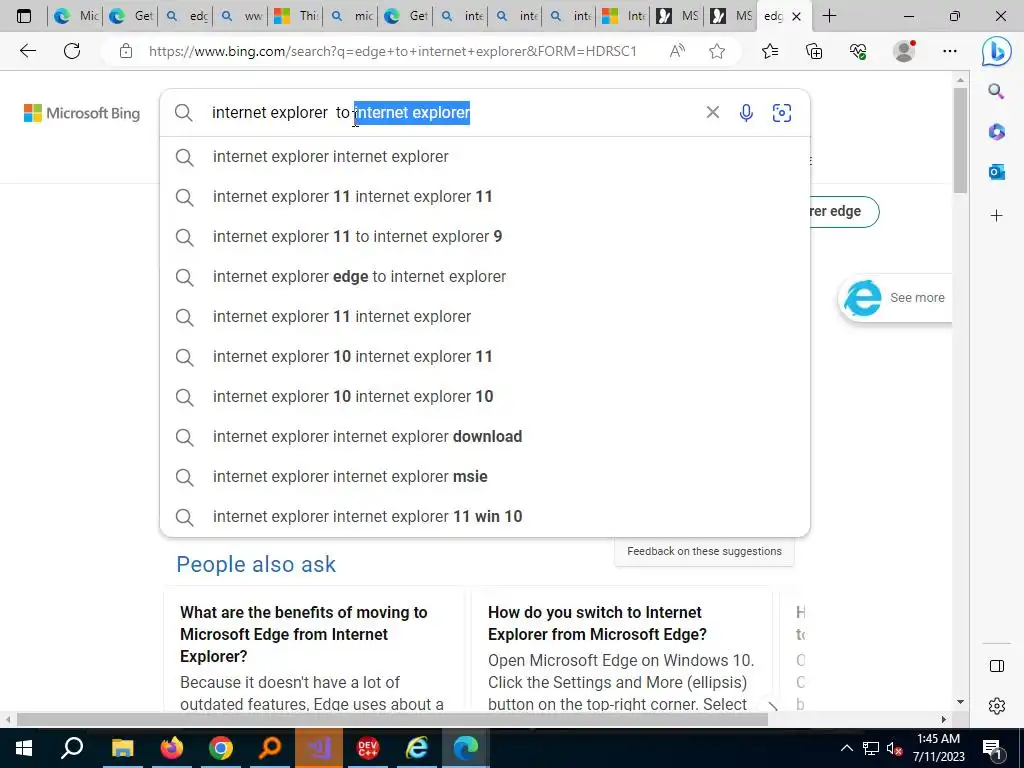Add a sidebar app with plus icon
This screenshot has height=768, width=1024.
996,216
